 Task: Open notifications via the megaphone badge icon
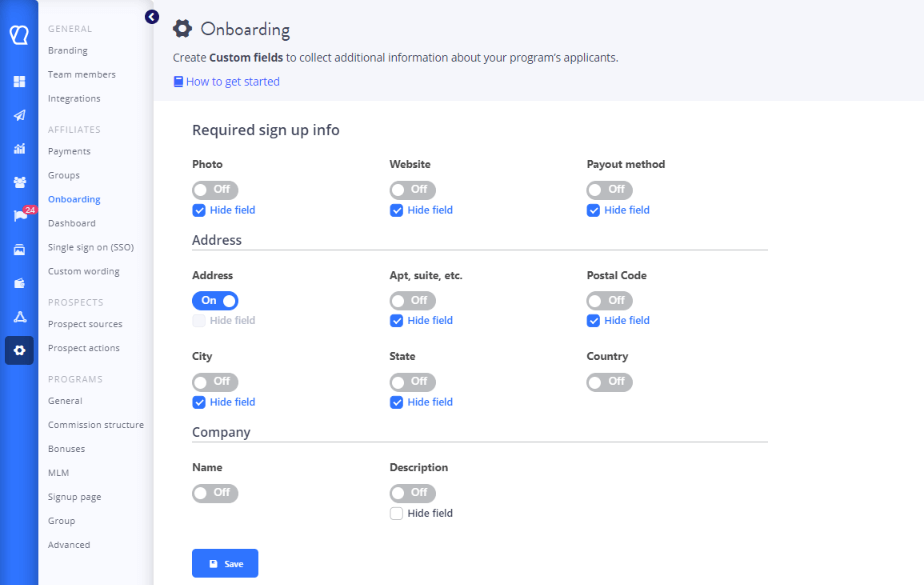tap(18, 215)
